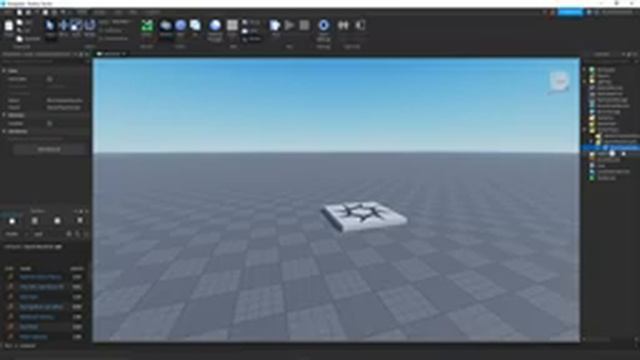
Task: Select TestService in the Explorer
Action: (607, 178)
